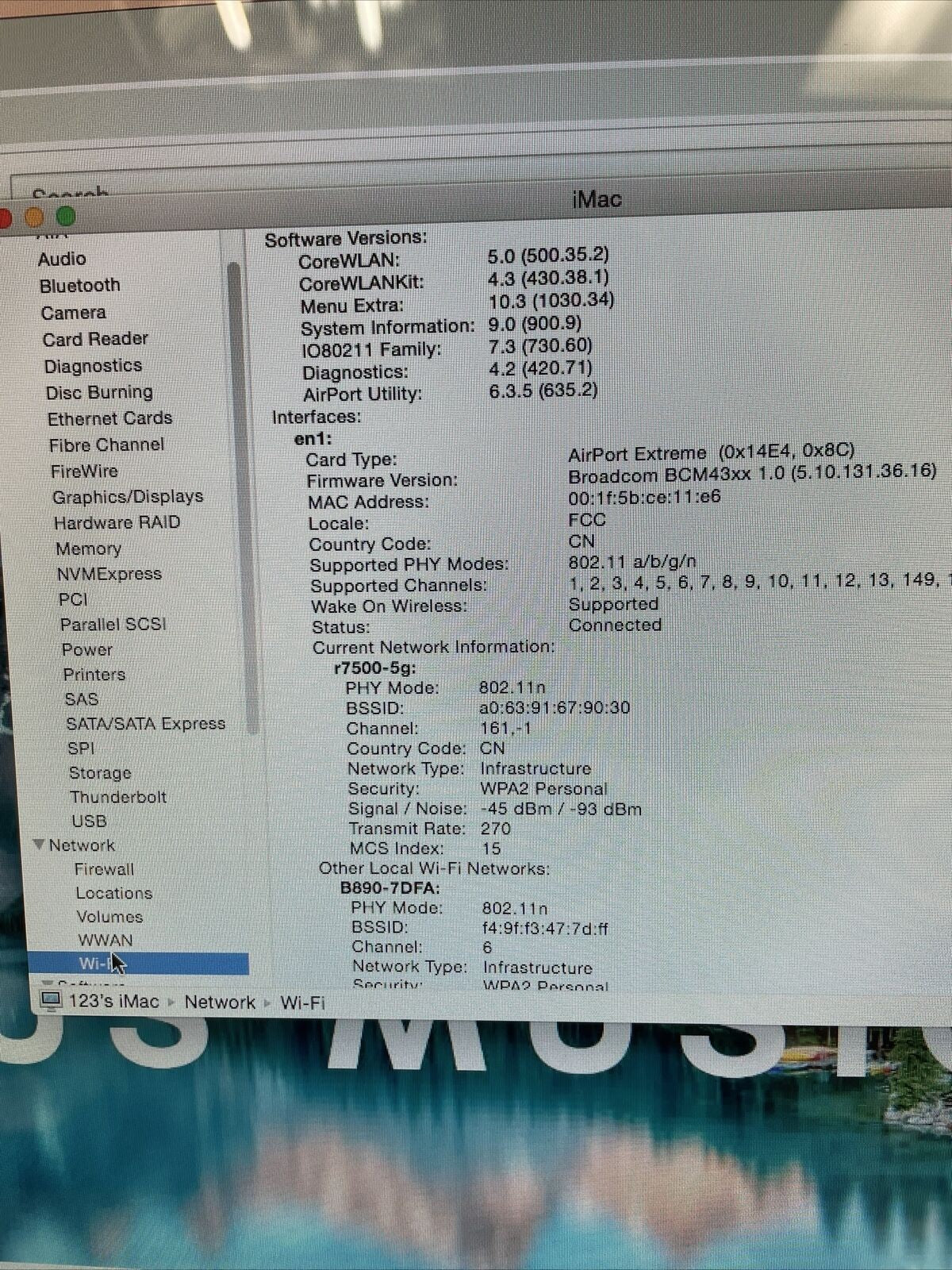The image size is (952, 1270).
Task: Select Hardware RAID entry
Action: point(117,522)
